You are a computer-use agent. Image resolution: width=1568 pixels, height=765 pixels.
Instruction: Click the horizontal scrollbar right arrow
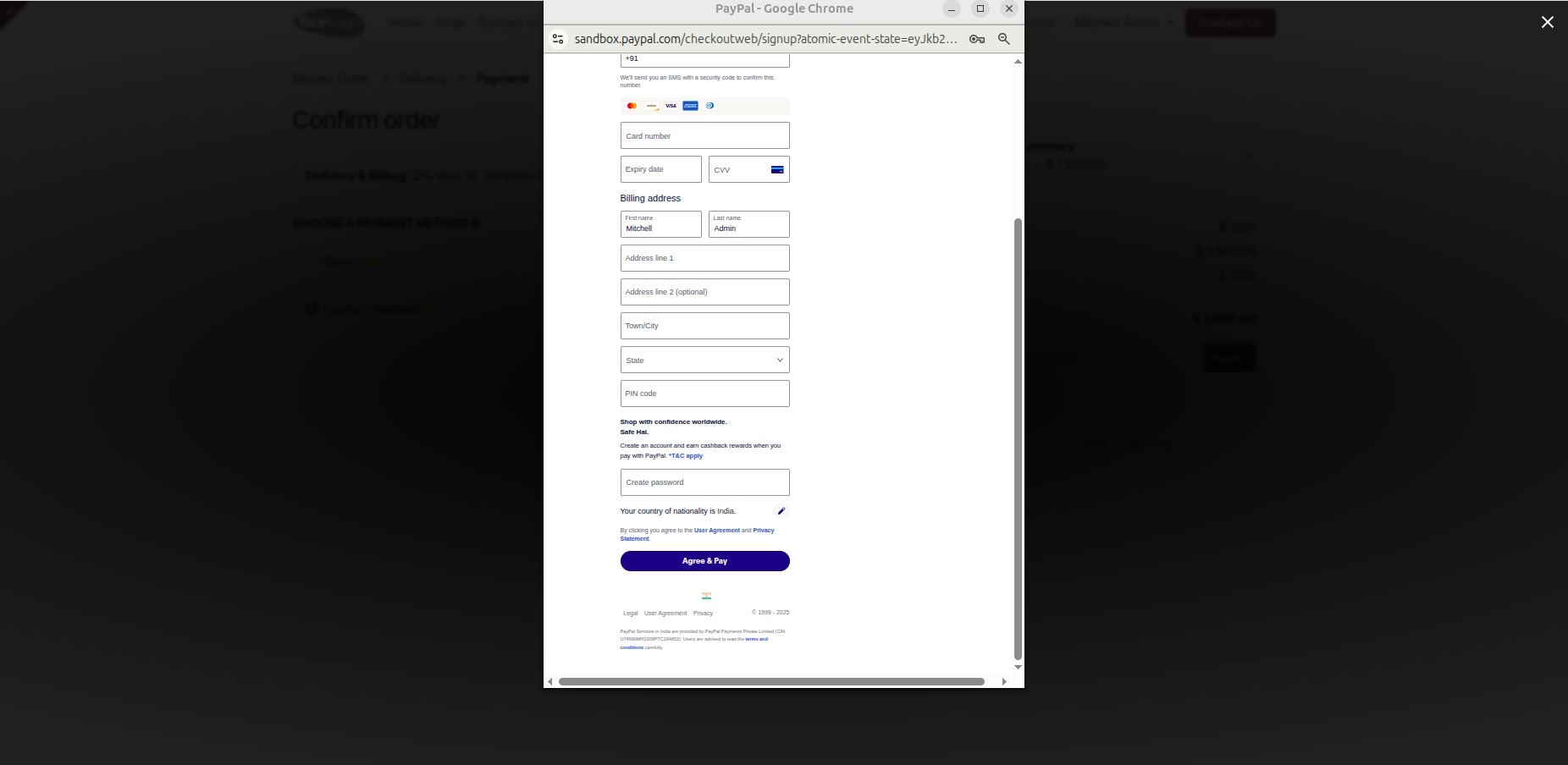[x=1004, y=681]
